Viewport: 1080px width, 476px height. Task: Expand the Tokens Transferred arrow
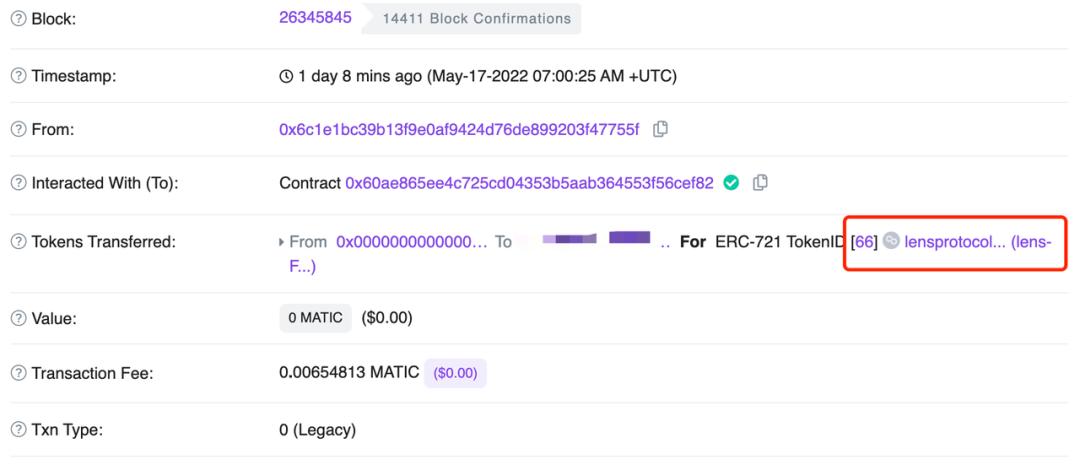(x=282, y=242)
